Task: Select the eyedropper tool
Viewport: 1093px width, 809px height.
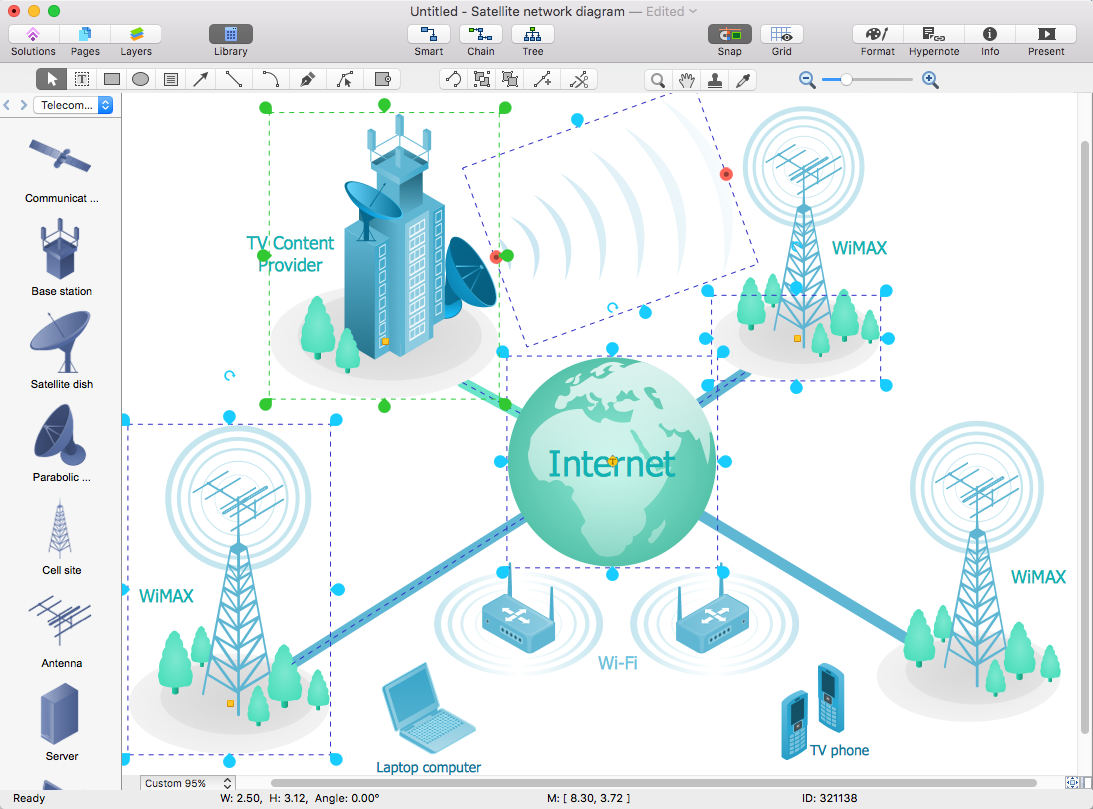Action: click(x=743, y=80)
